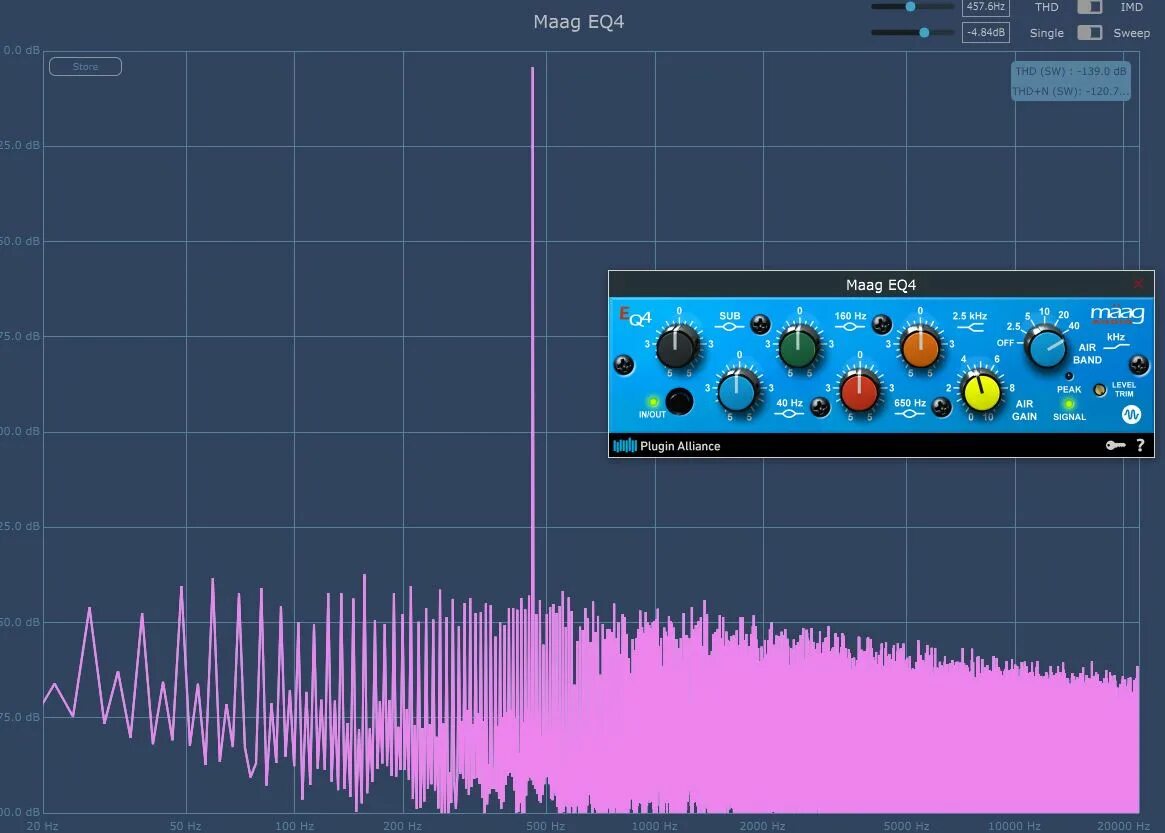
Task: Open the question mark help icon
Action: tap(1140, 445)
